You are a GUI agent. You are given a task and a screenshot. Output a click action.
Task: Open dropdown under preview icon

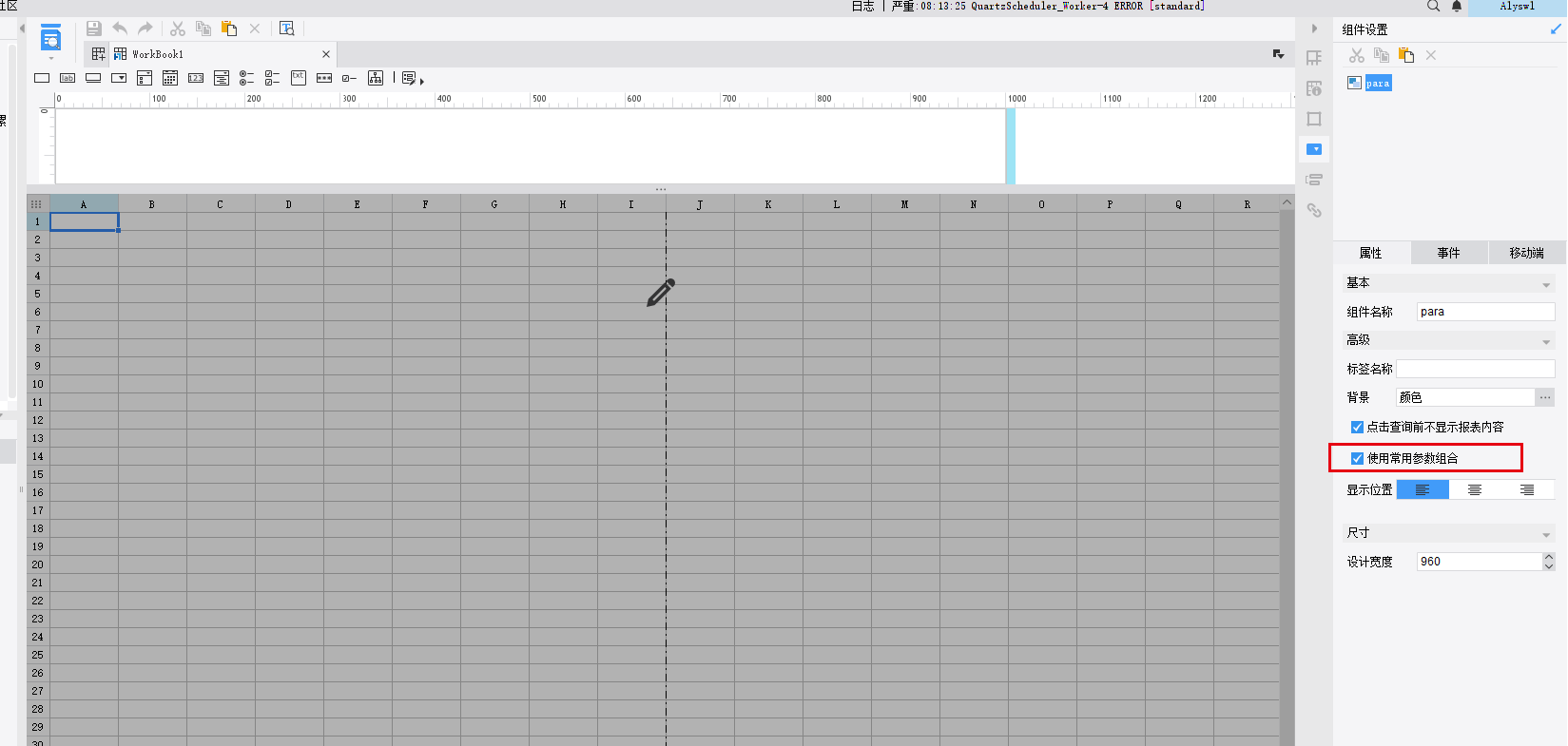[x=50, y=59]
